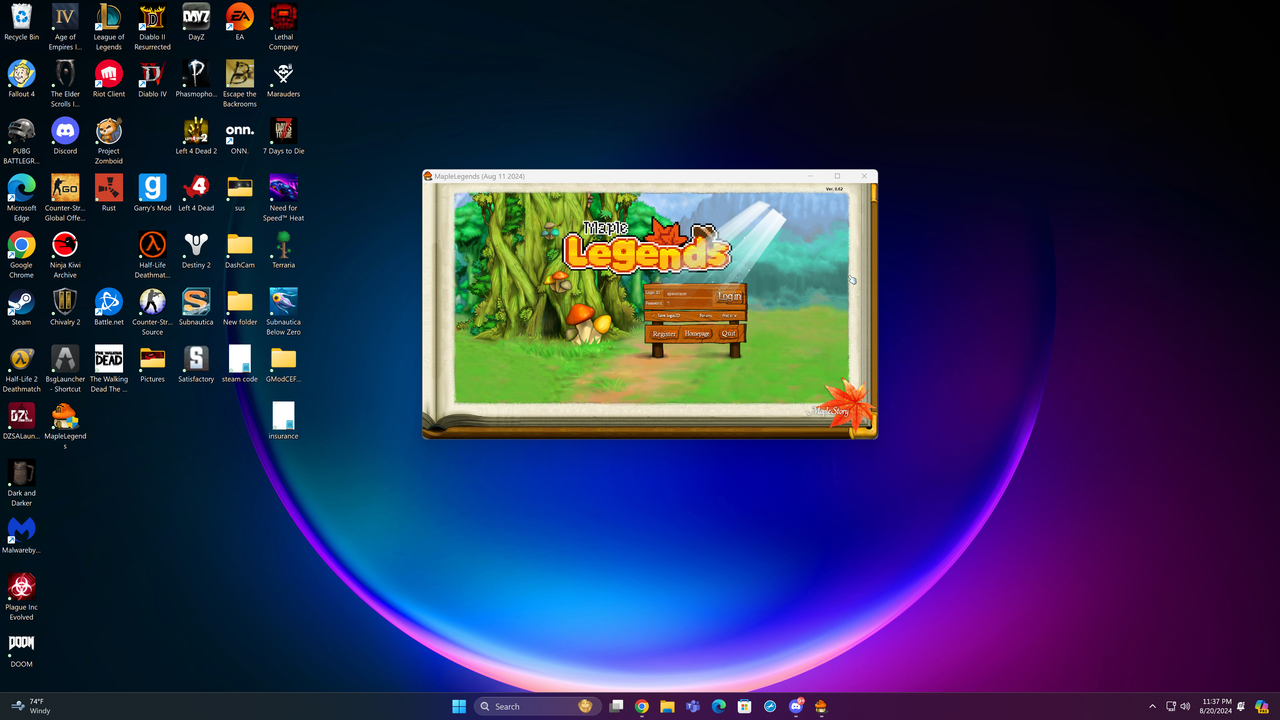Select the Rust desktop icon
This screenshot has width=1280, height=720.
(x=108, y=193)
